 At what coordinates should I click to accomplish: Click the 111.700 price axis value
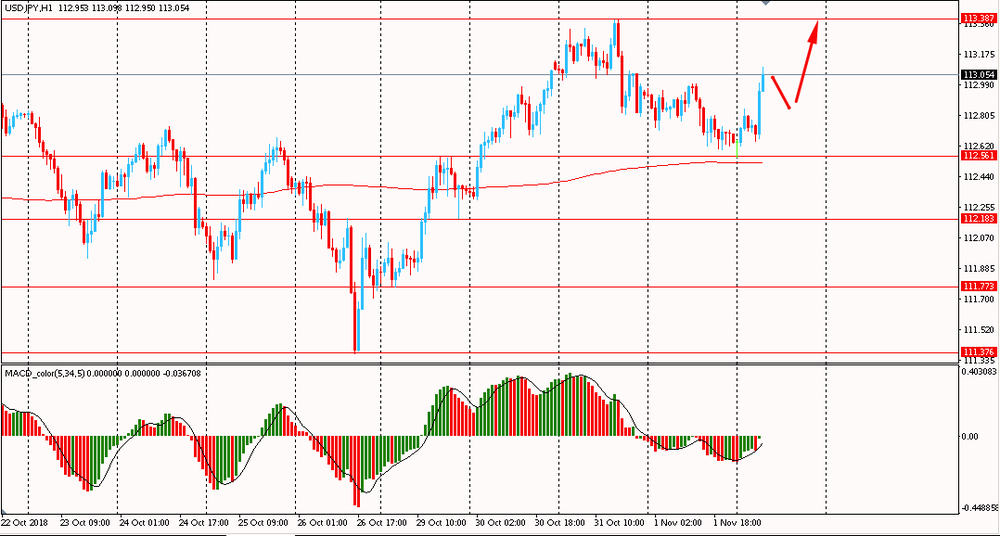pos(979,299)
